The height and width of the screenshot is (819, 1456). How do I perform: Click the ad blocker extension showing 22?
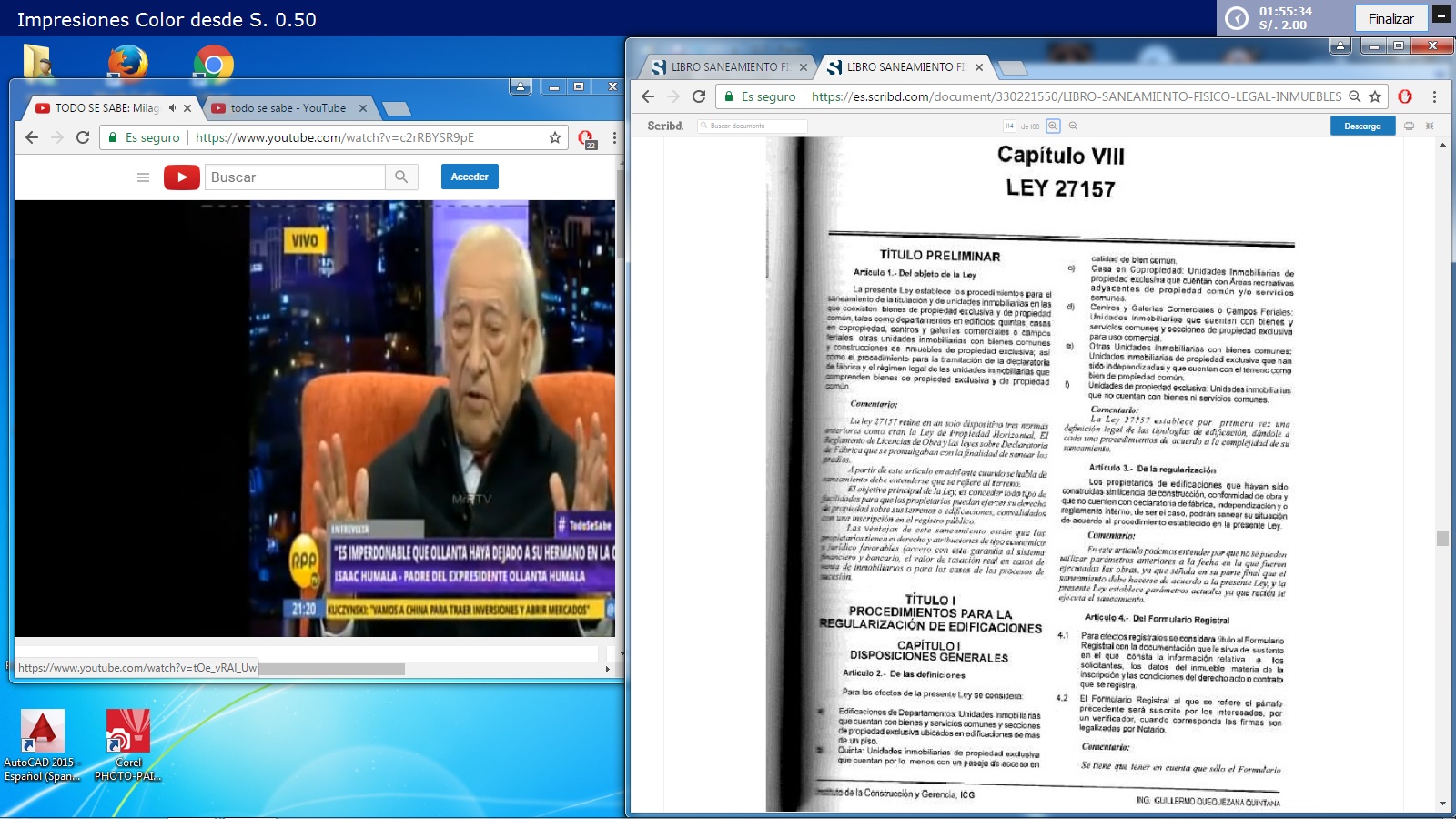tap(586, 138)
